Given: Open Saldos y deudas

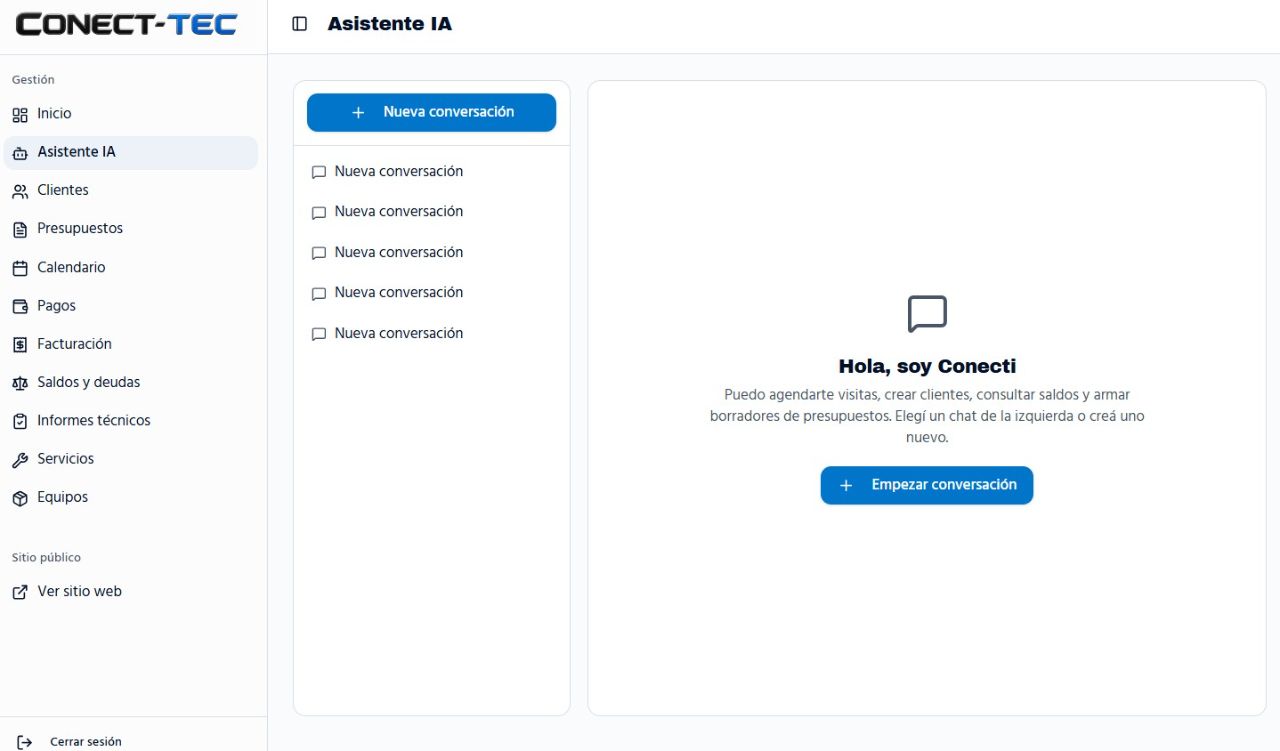Looking at the screenshot, I should click(131, 383).
